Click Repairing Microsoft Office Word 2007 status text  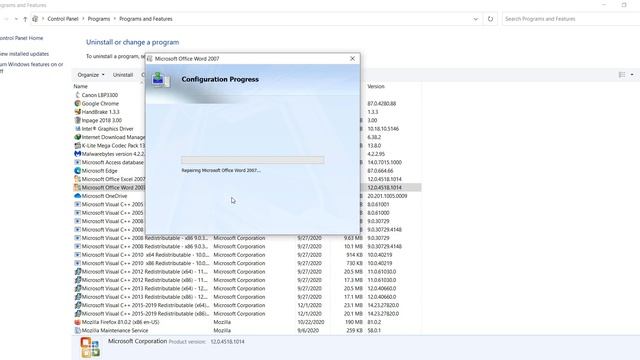pyautogui.click(x=221, y=170)
